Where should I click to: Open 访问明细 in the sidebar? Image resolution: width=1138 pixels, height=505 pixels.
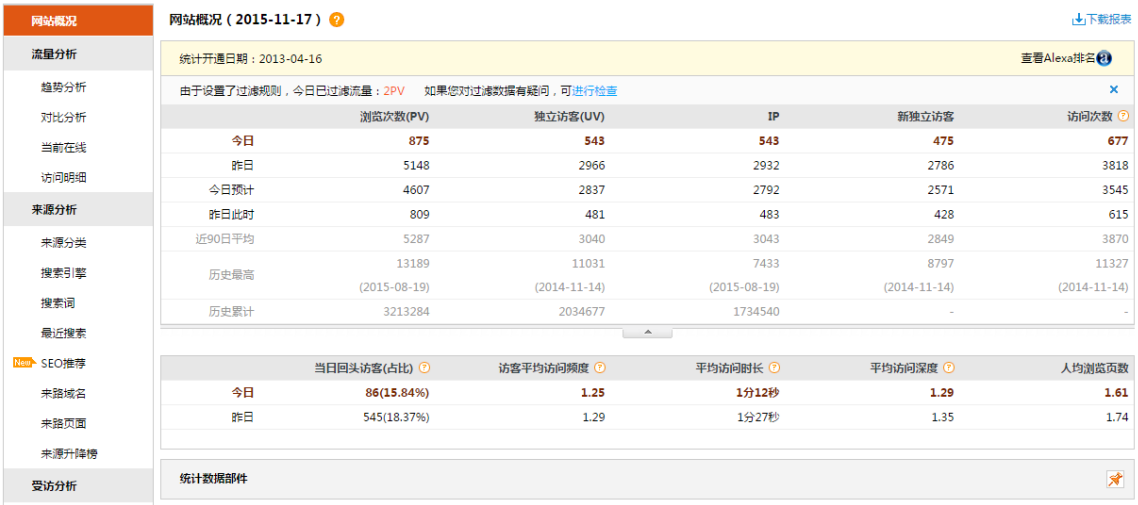(64, 177)
